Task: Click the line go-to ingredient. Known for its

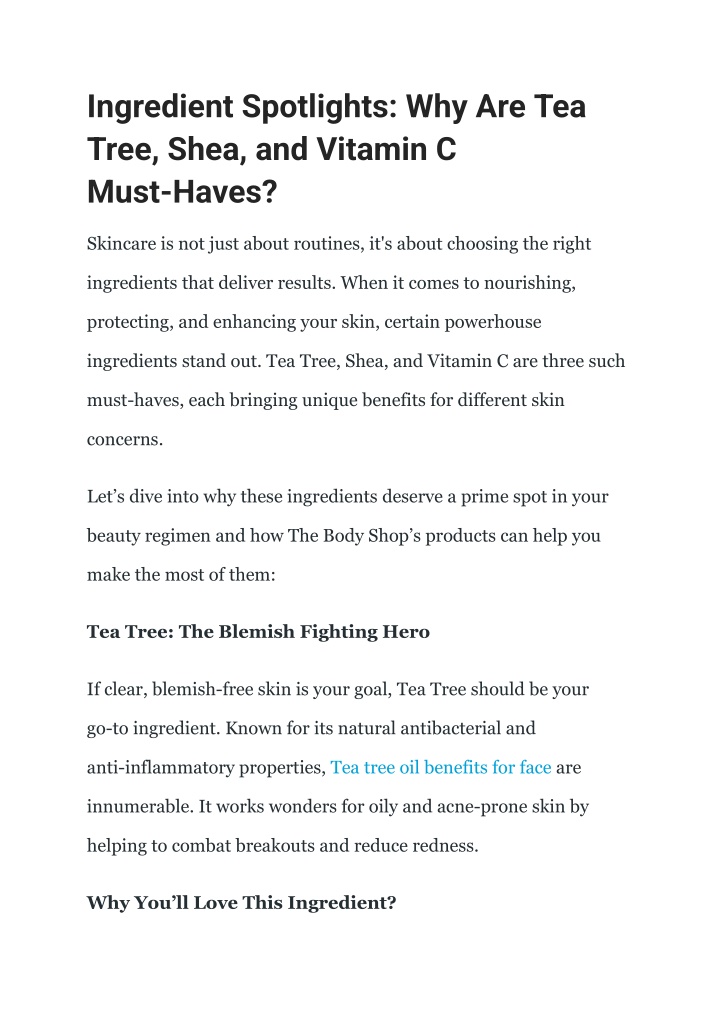Action: (311, 728)
